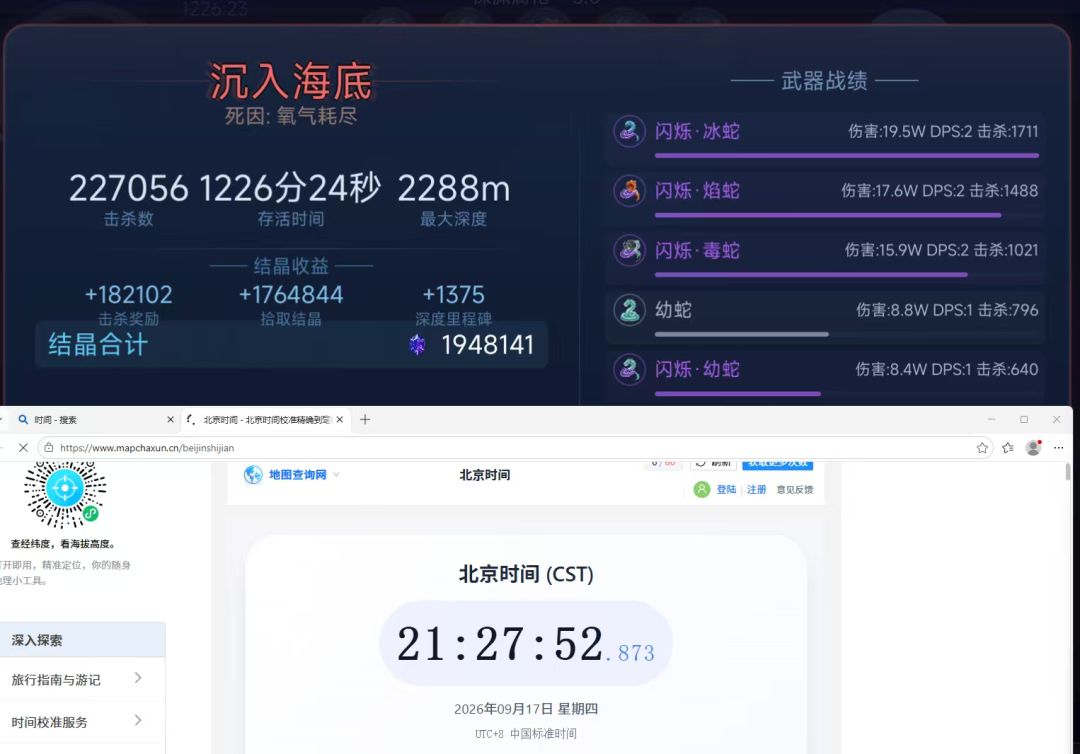Switch to the 北京时间 browser tab
The image size is (1080, 754).
click(266, 419)
